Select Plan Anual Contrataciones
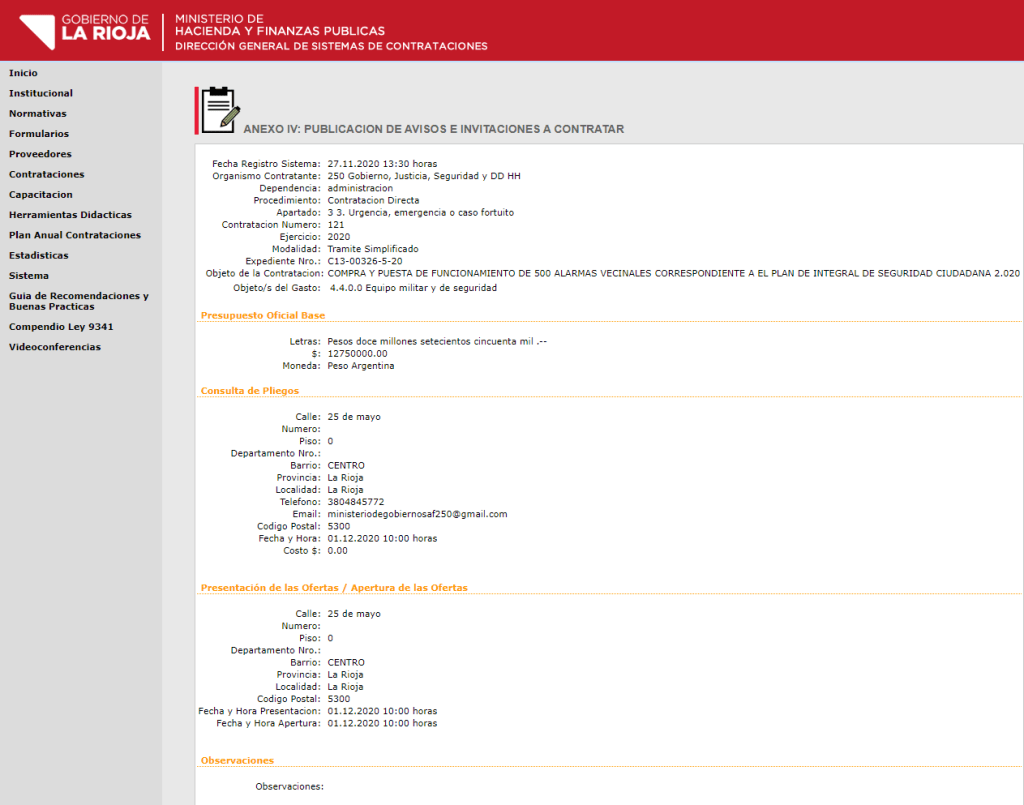1024x805 pixels. point(74,235)
